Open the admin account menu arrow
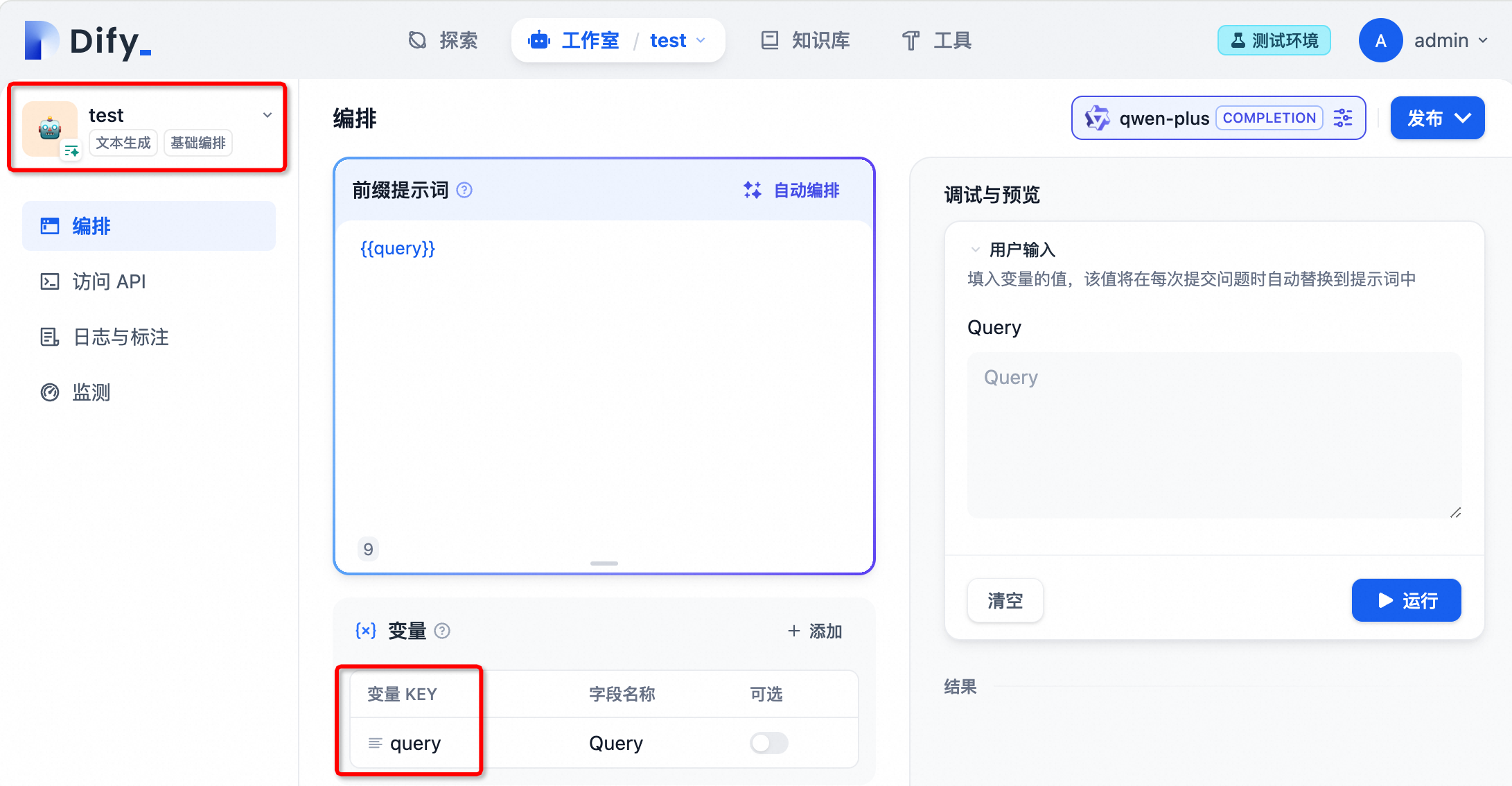Screen dimensions: 1512x786 click(1483, 41)
